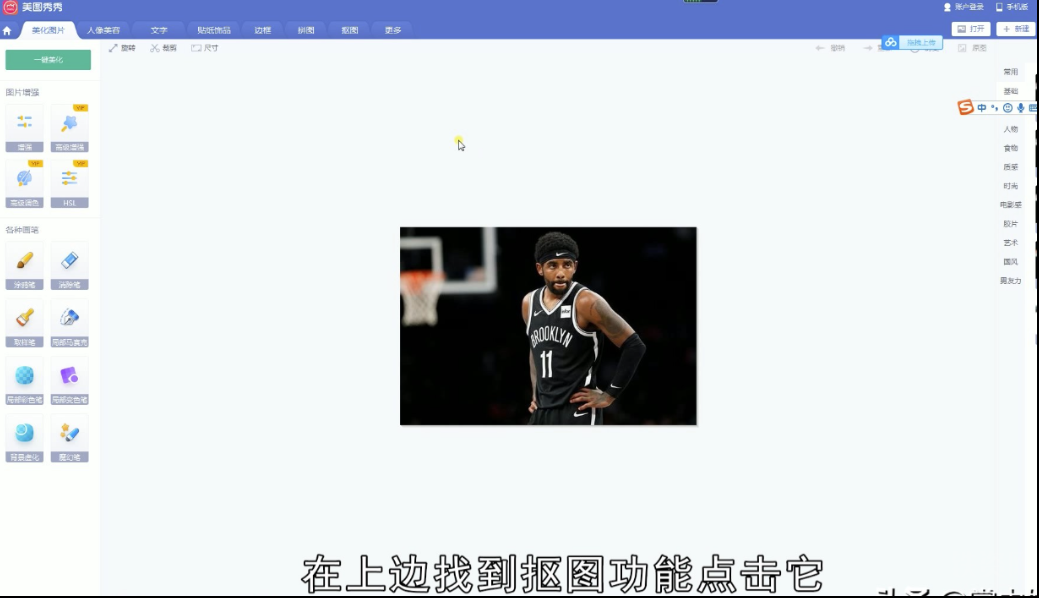Switch to the 抠图 cutout tab
The width and height of the screenshot is (1044, 599).
click(x=349, y=30)
